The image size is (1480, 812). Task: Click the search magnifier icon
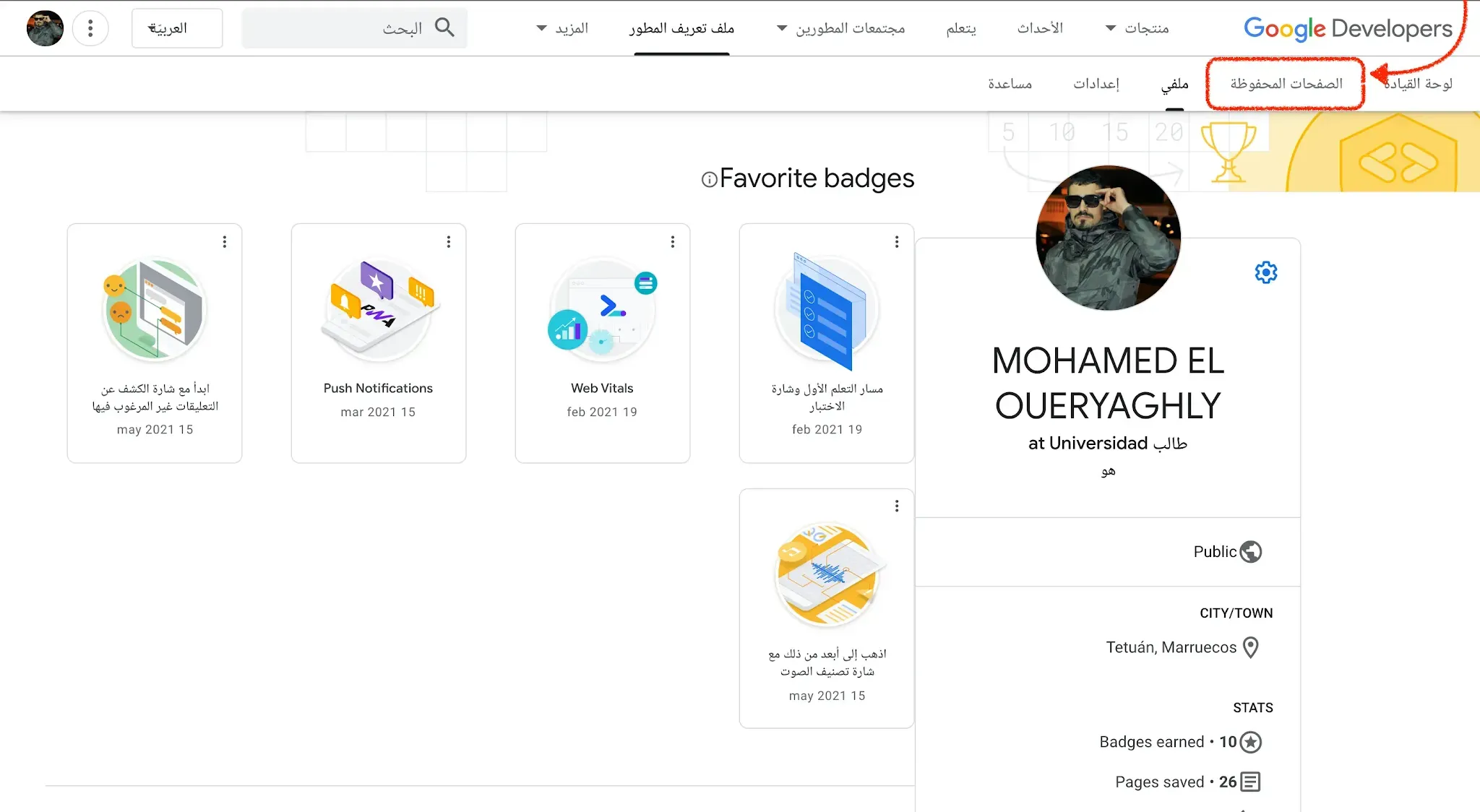pos(444,27)
